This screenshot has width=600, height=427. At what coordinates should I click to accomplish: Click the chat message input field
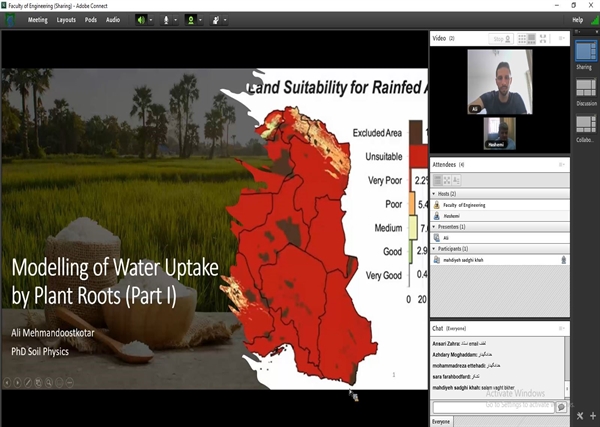pos(492,408)
